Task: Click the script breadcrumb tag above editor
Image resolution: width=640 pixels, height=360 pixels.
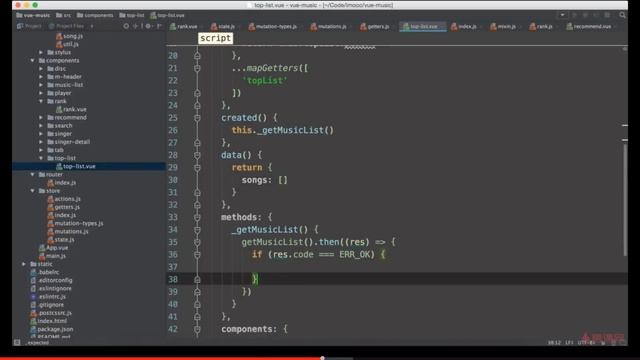Action: pos(216,38)
